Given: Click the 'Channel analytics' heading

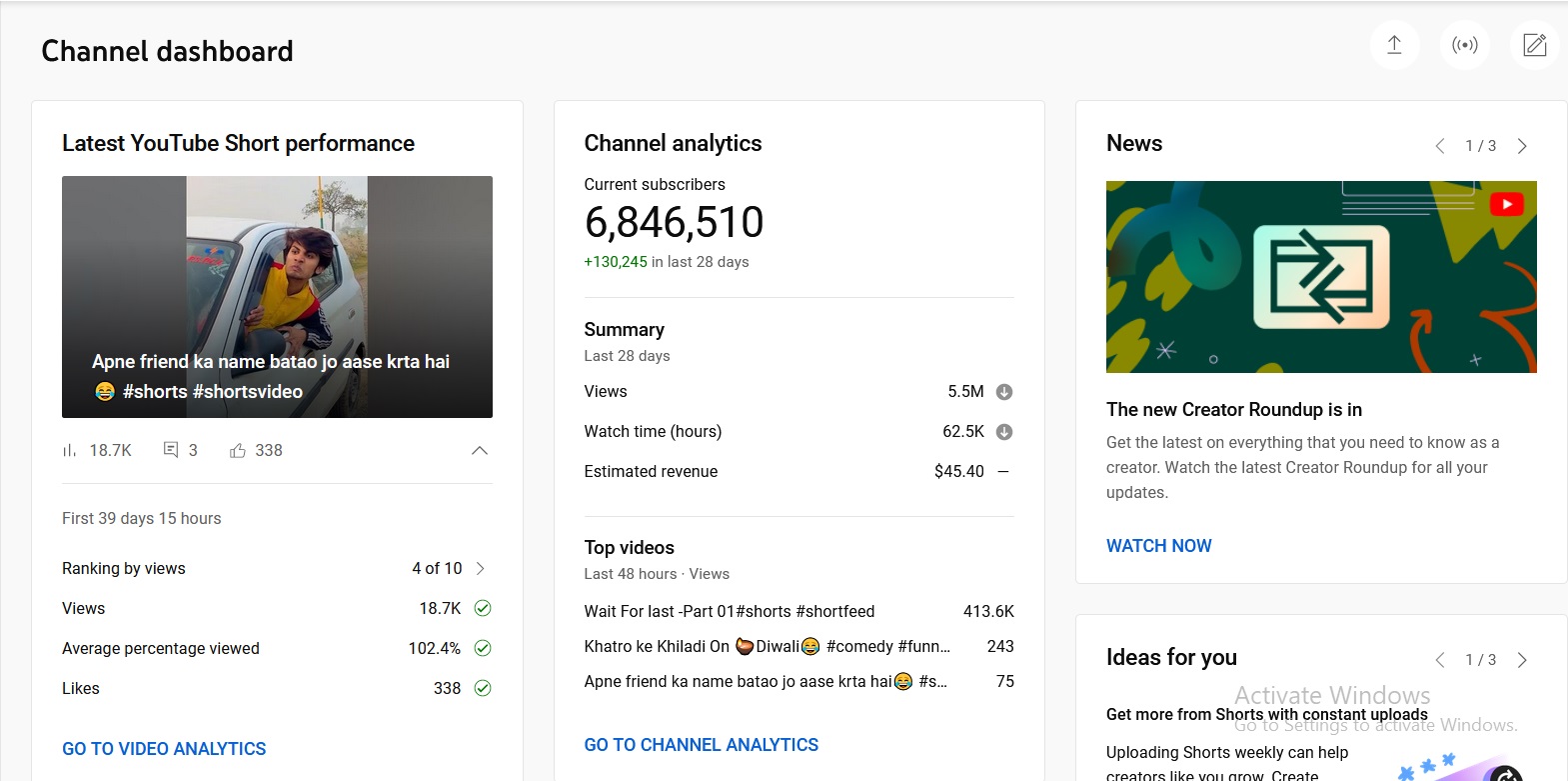Looking at the screenshot, I should coord(673,143).
